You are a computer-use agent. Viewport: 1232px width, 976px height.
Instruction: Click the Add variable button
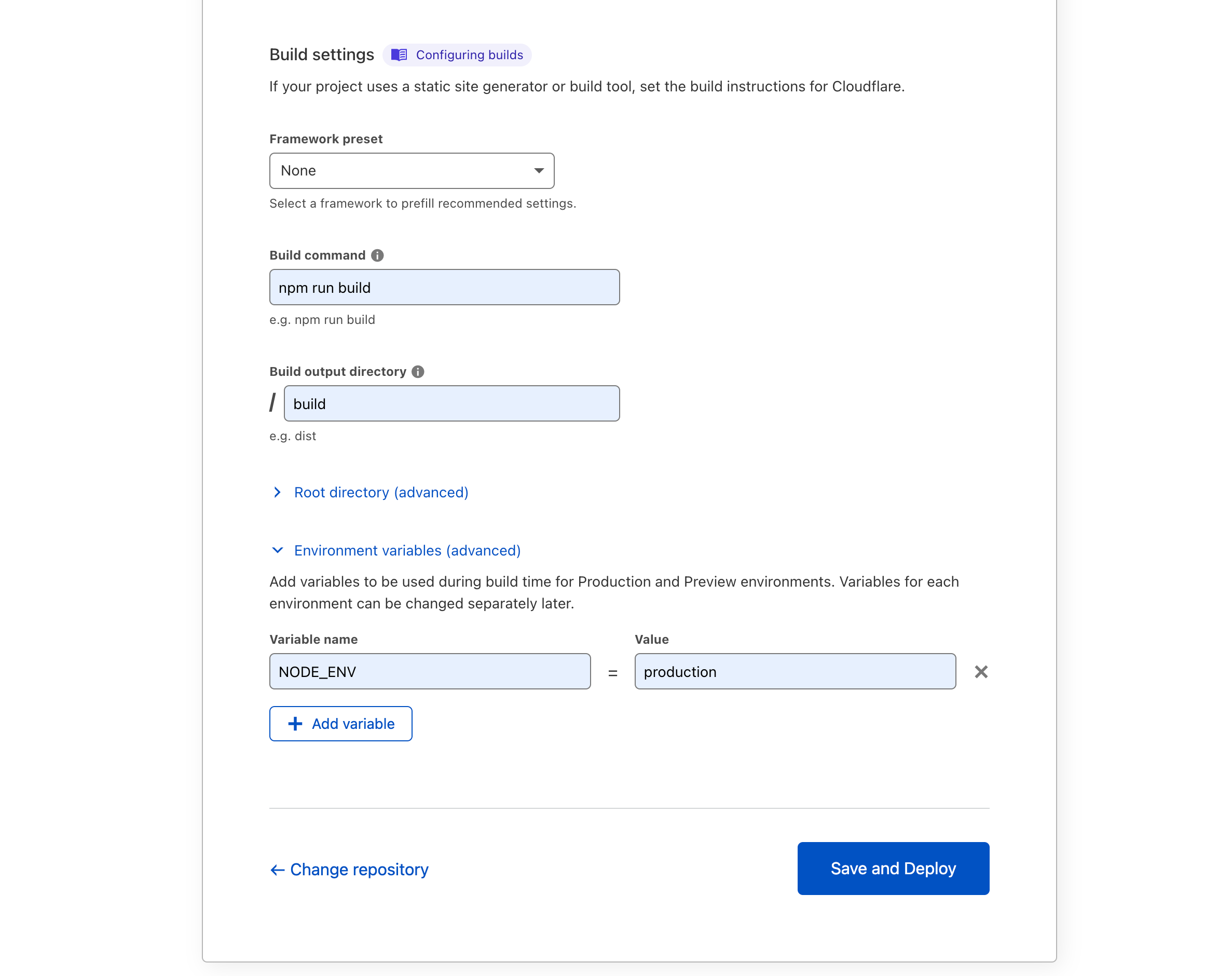[340, 723]
